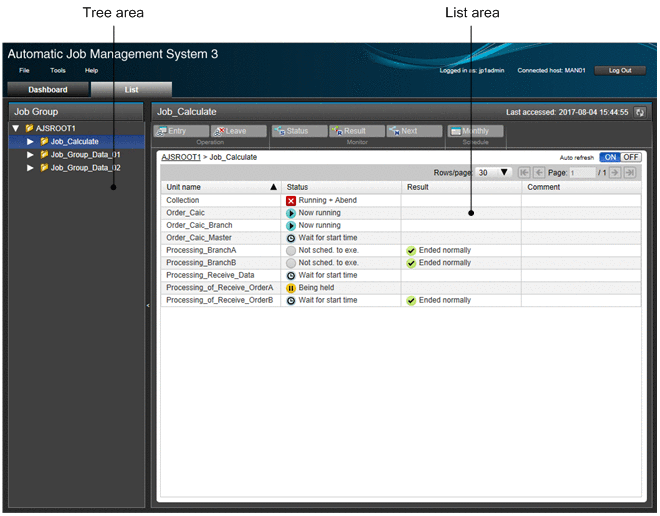Image resolution: width=660 pixels, height=516 pixels.
Task: Sort the list by Unit name column
Action: click(220, 186)
